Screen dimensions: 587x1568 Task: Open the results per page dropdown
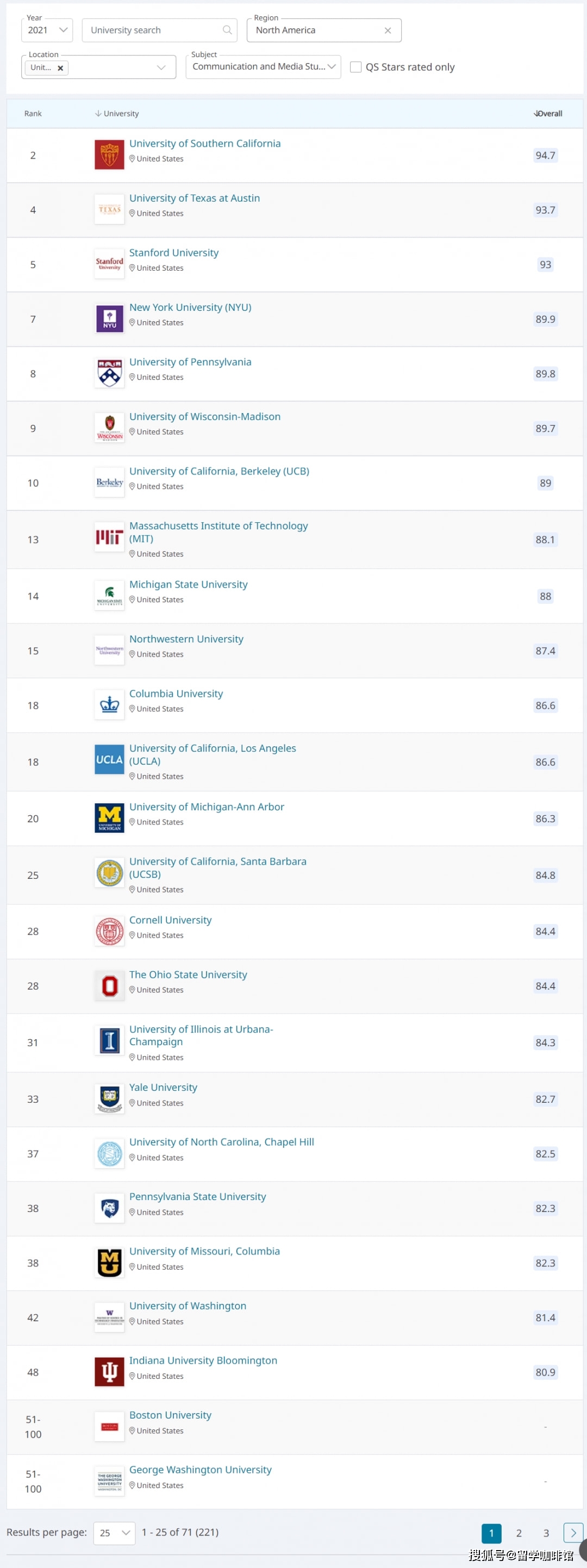(x=115, y=1532)
